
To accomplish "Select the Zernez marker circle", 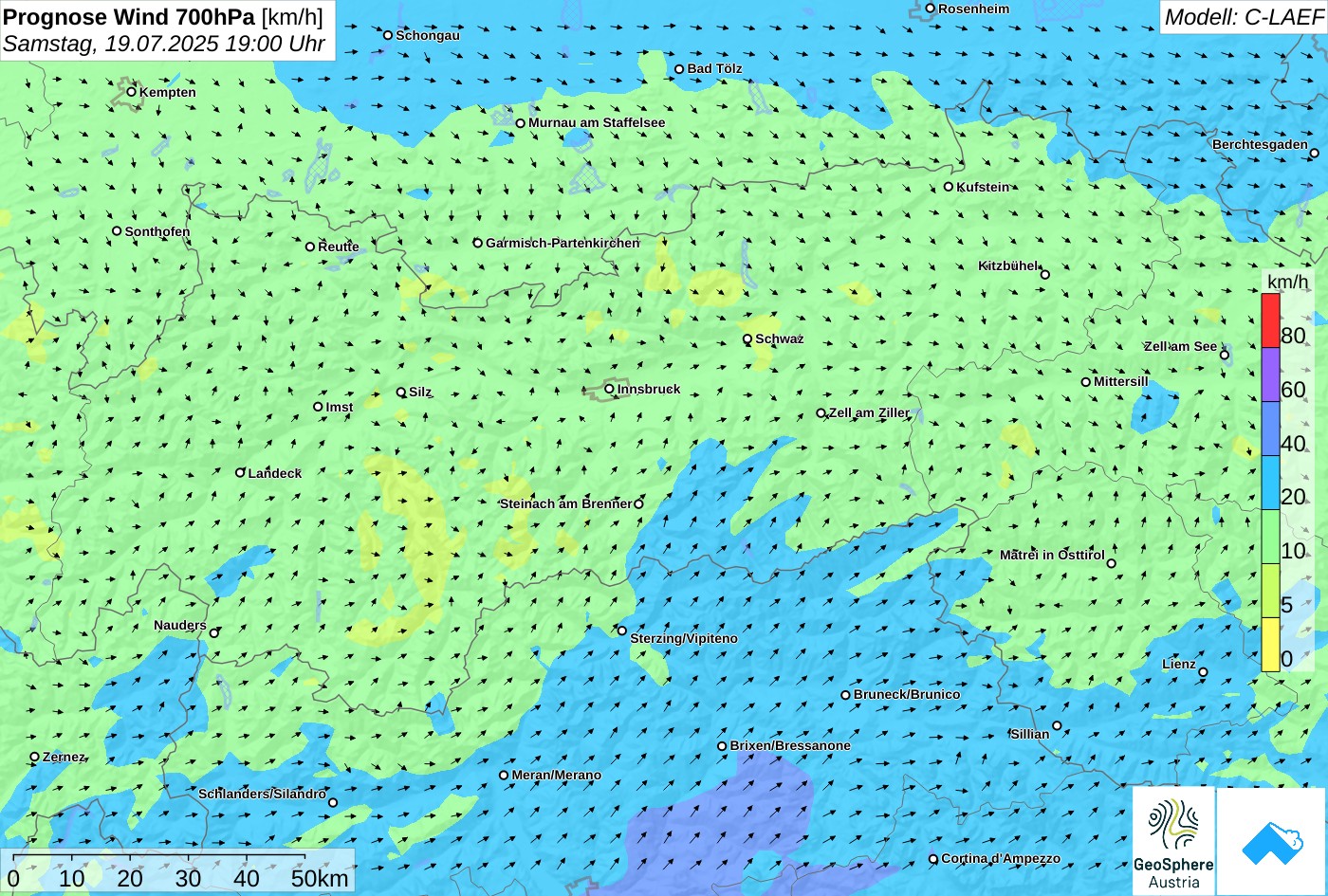I will click(35, 757).
